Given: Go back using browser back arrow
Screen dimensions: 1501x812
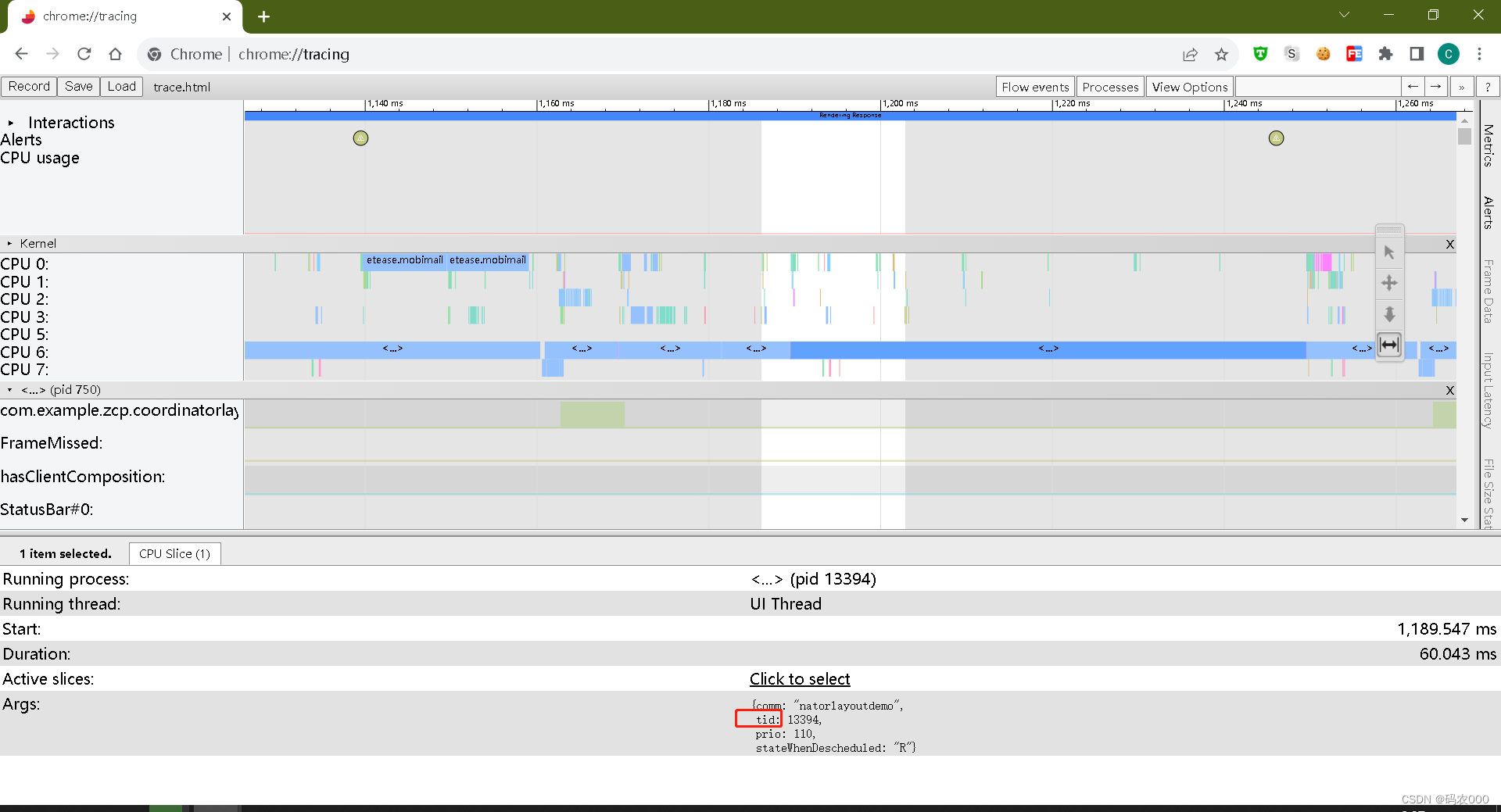Looking at the screenshot, I should click(x=21, y=54).
